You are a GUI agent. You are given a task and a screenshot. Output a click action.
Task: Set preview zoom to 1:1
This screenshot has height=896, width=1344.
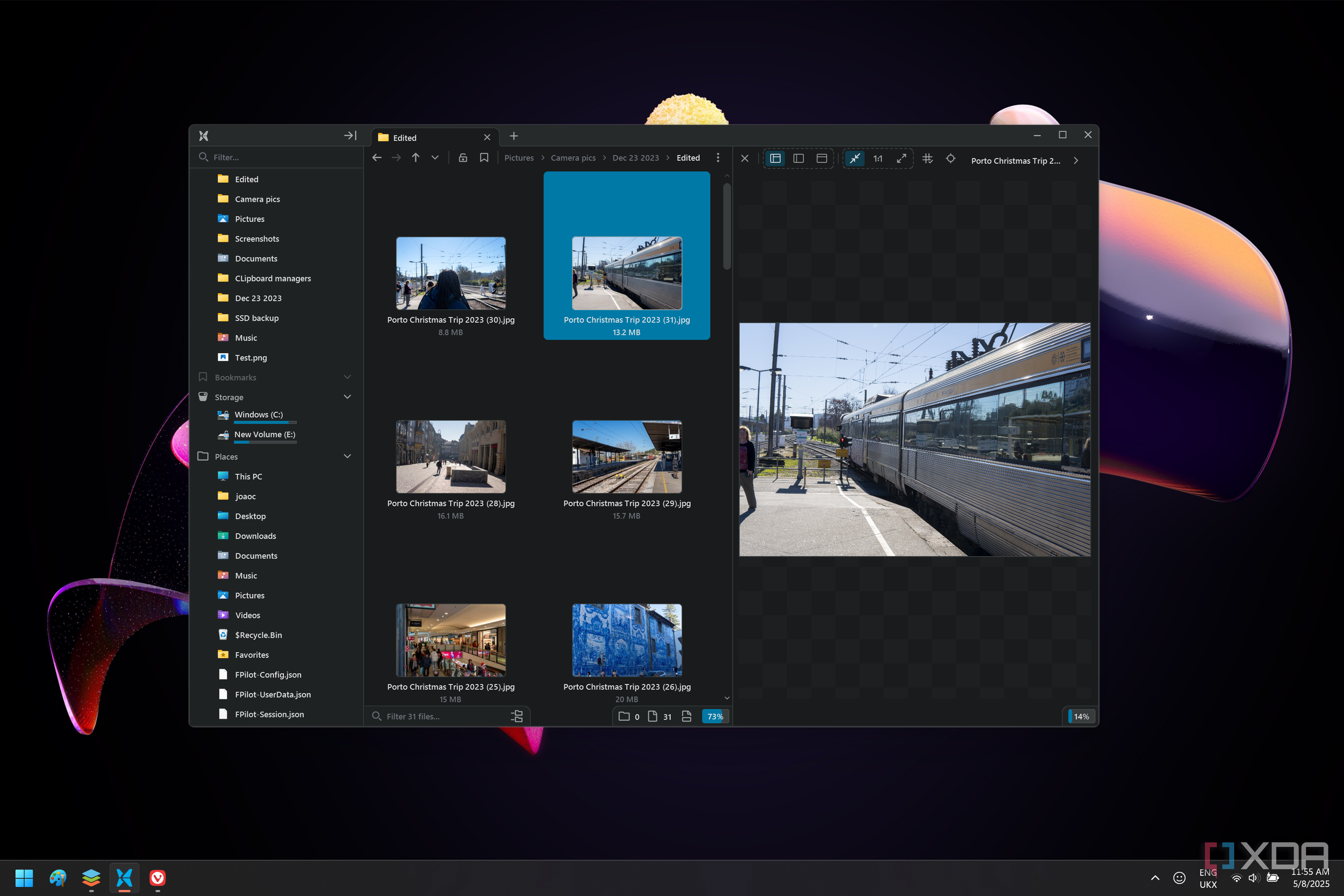click(x=878, y=158)
